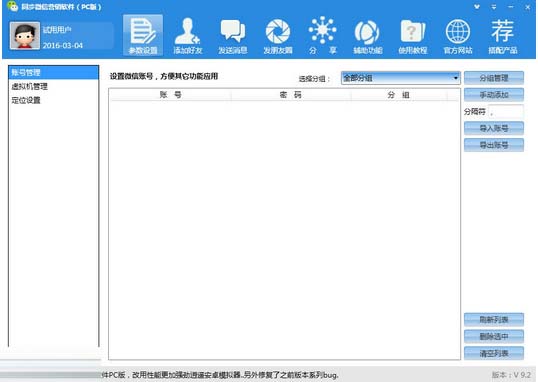
Task: Click the 分组 column header
Action: point(399,95)
